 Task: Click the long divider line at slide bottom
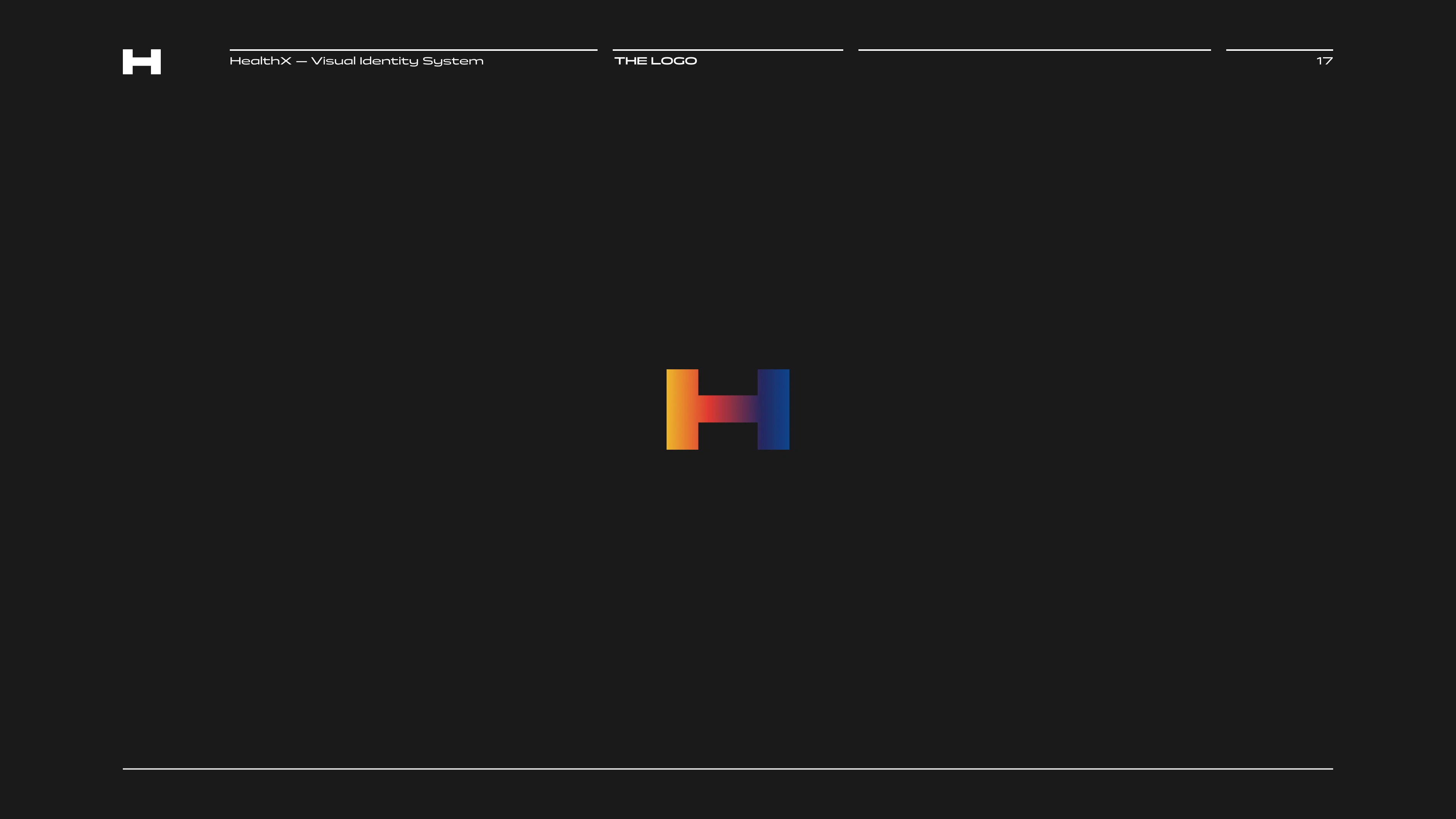pos(728,769)
